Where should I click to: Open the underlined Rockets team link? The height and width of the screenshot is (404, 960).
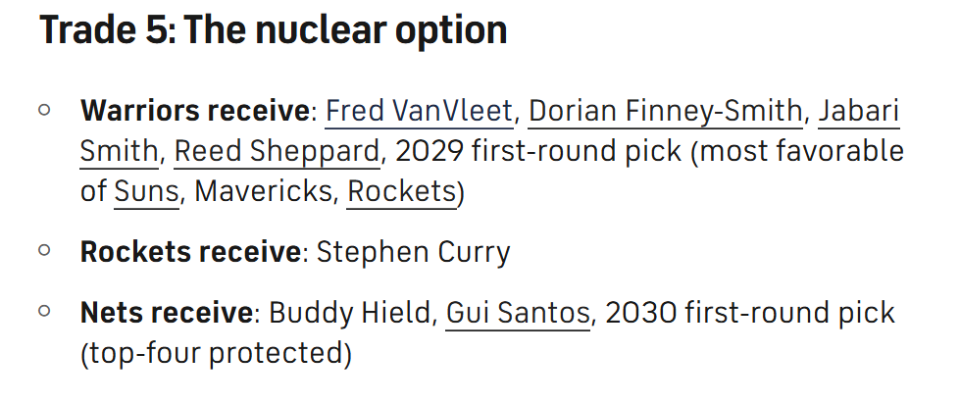401,191
